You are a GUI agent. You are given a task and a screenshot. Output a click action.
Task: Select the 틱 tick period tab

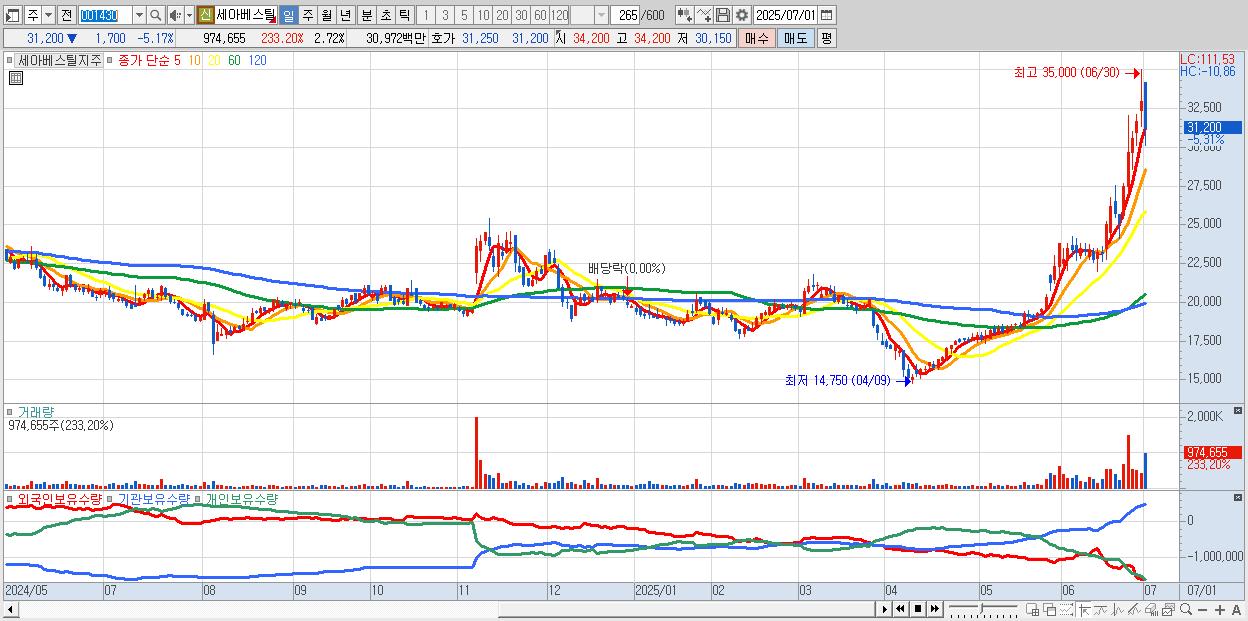click(404, 16)
